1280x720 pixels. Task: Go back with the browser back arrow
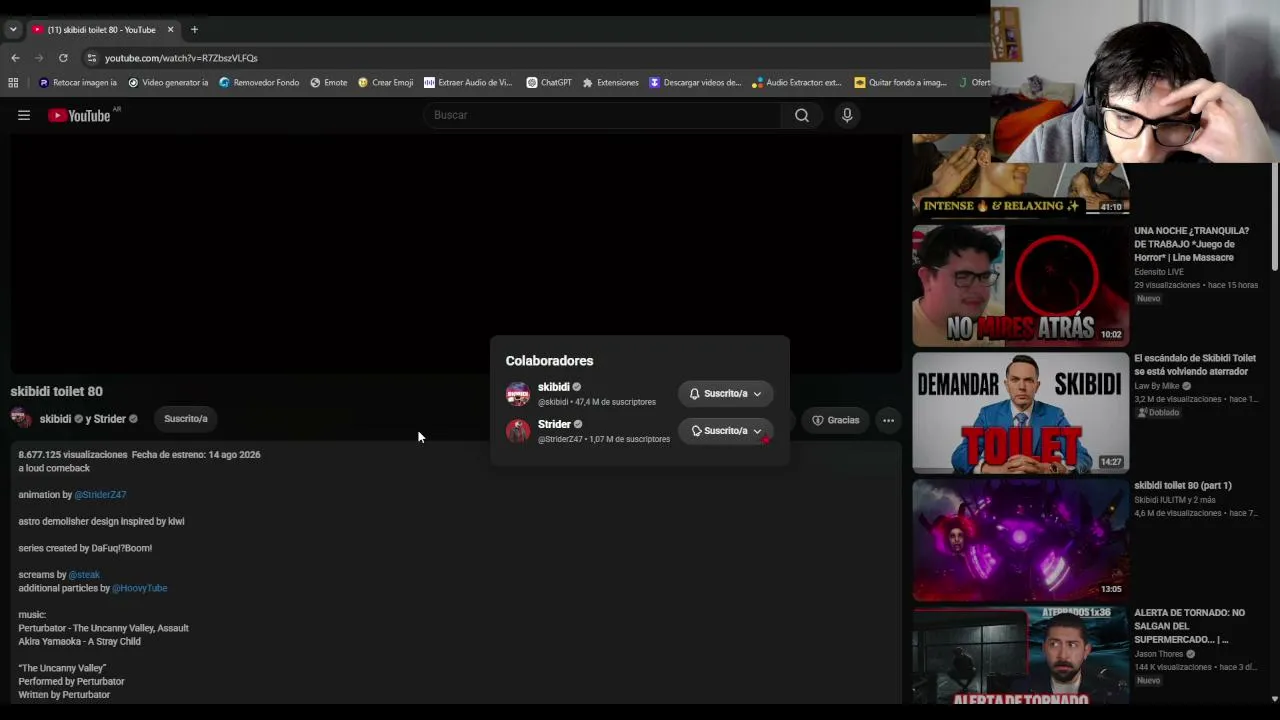tap(15, 58)
